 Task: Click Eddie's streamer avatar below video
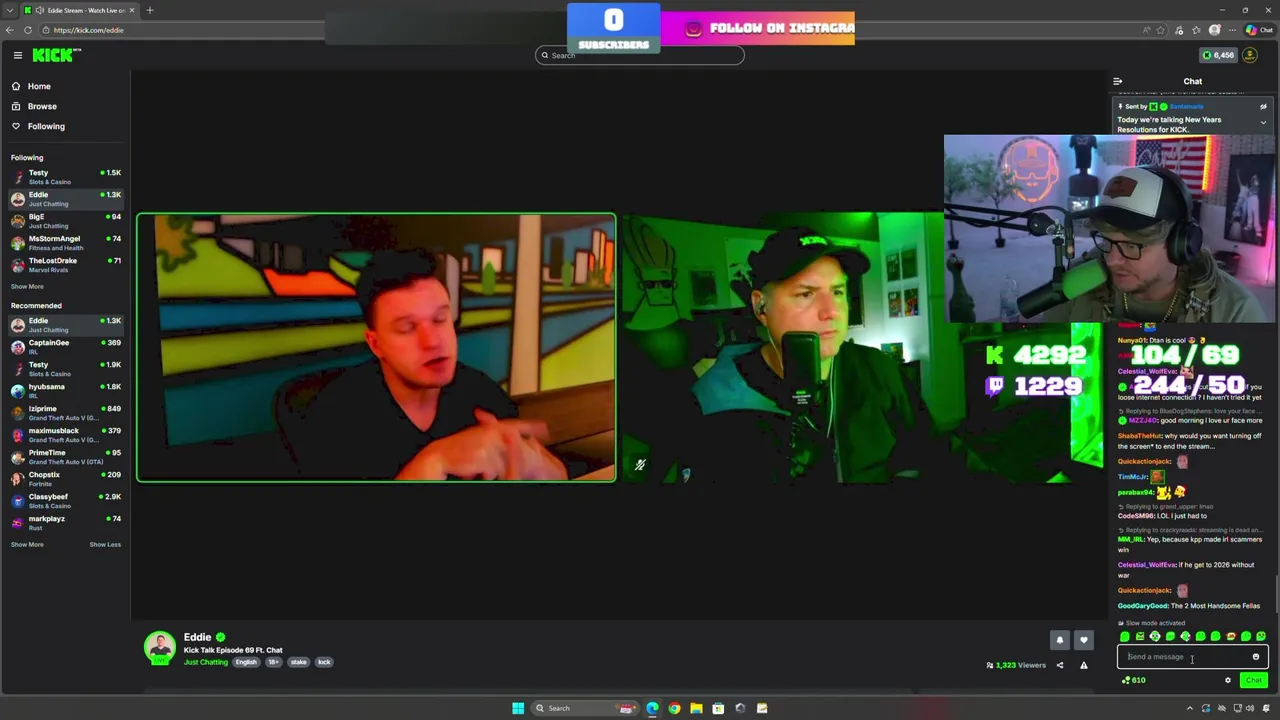pos(160,648)
